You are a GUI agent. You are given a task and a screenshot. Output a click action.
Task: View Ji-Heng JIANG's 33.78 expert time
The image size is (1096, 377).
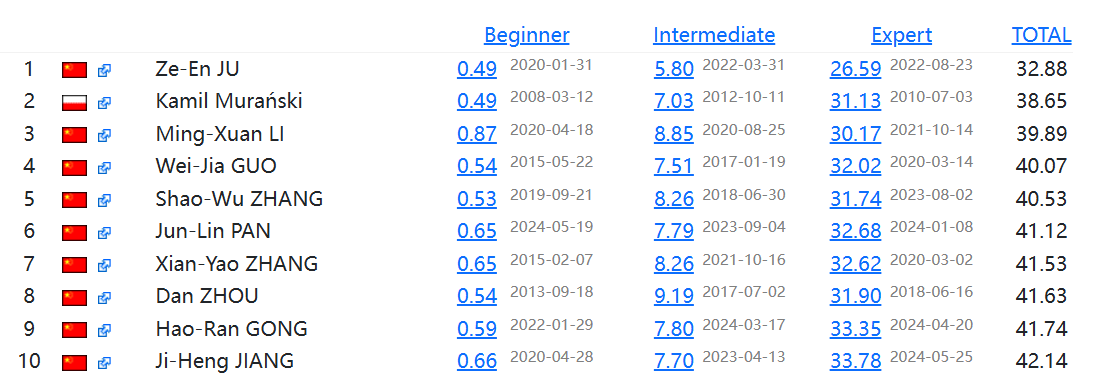click(x=855, y=362)
